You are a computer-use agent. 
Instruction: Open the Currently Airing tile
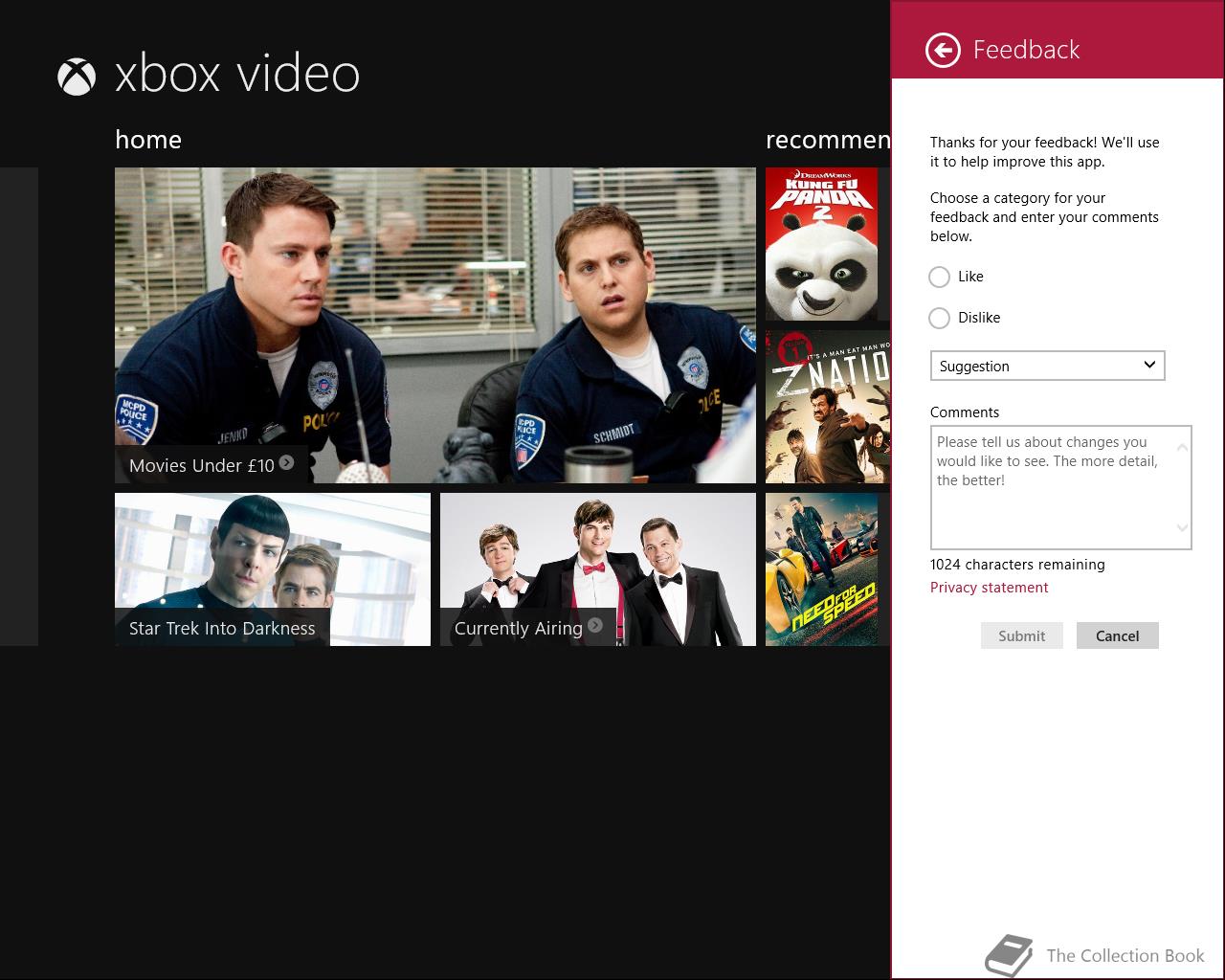pos(598,569)
